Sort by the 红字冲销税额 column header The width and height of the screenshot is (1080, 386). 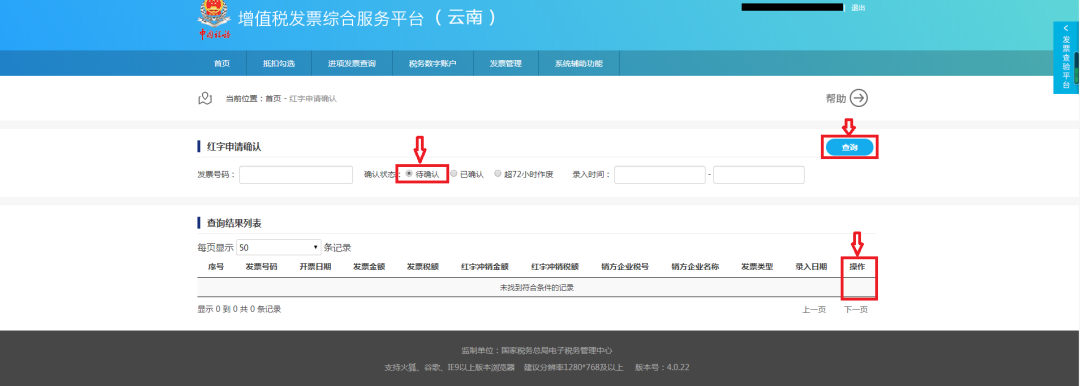(555, 266)
